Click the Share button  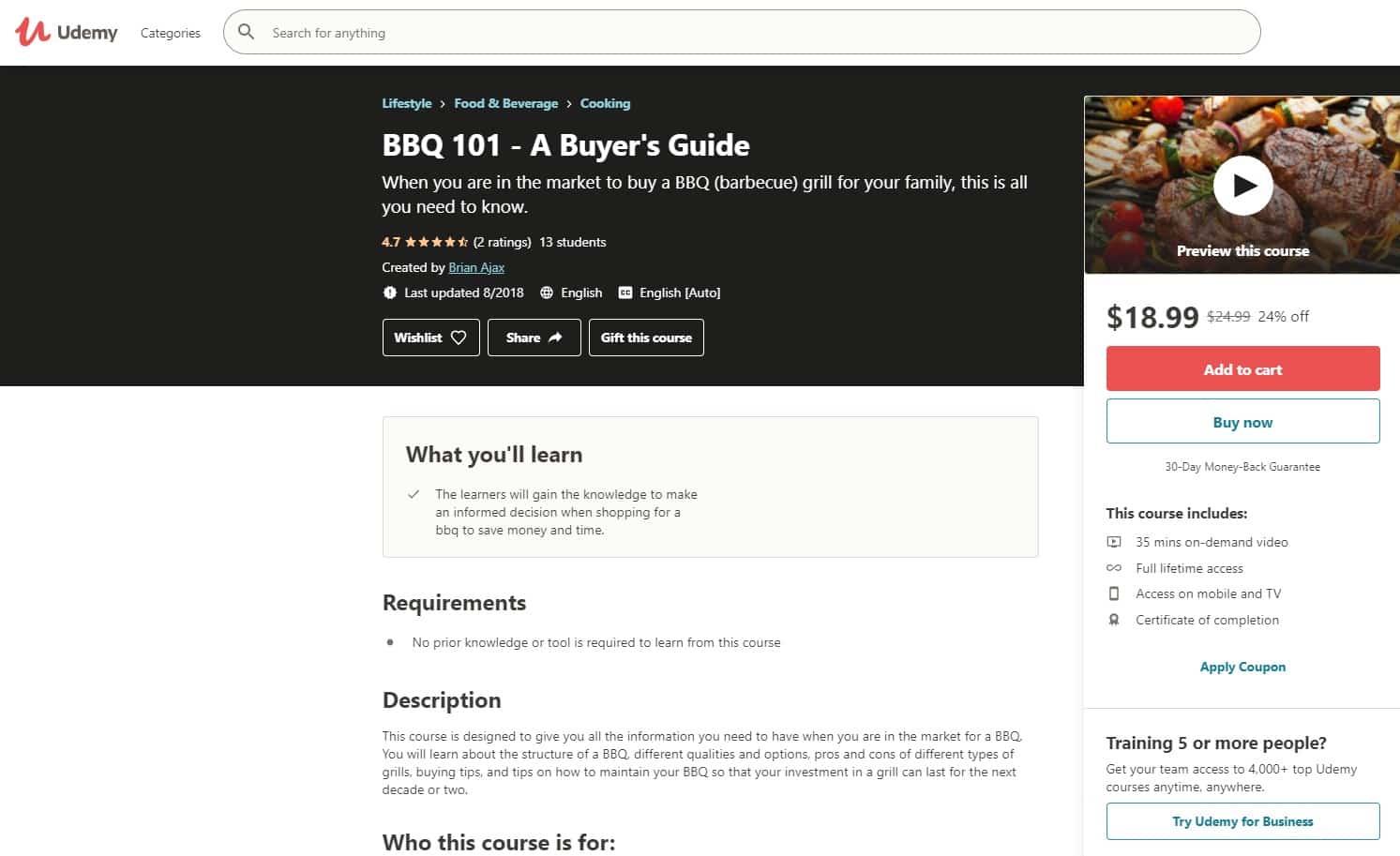point(534,338)
